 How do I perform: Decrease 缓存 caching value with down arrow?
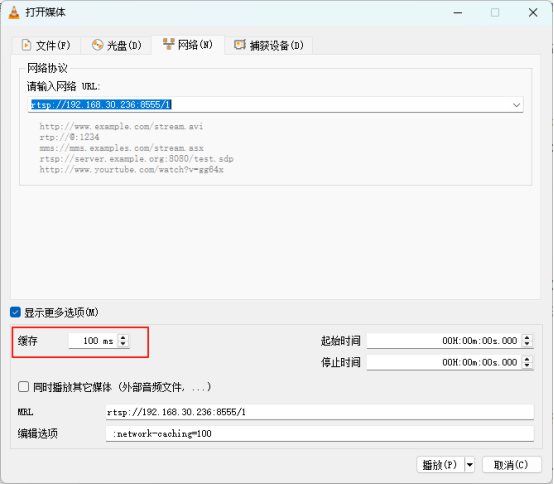coord(123,344)
